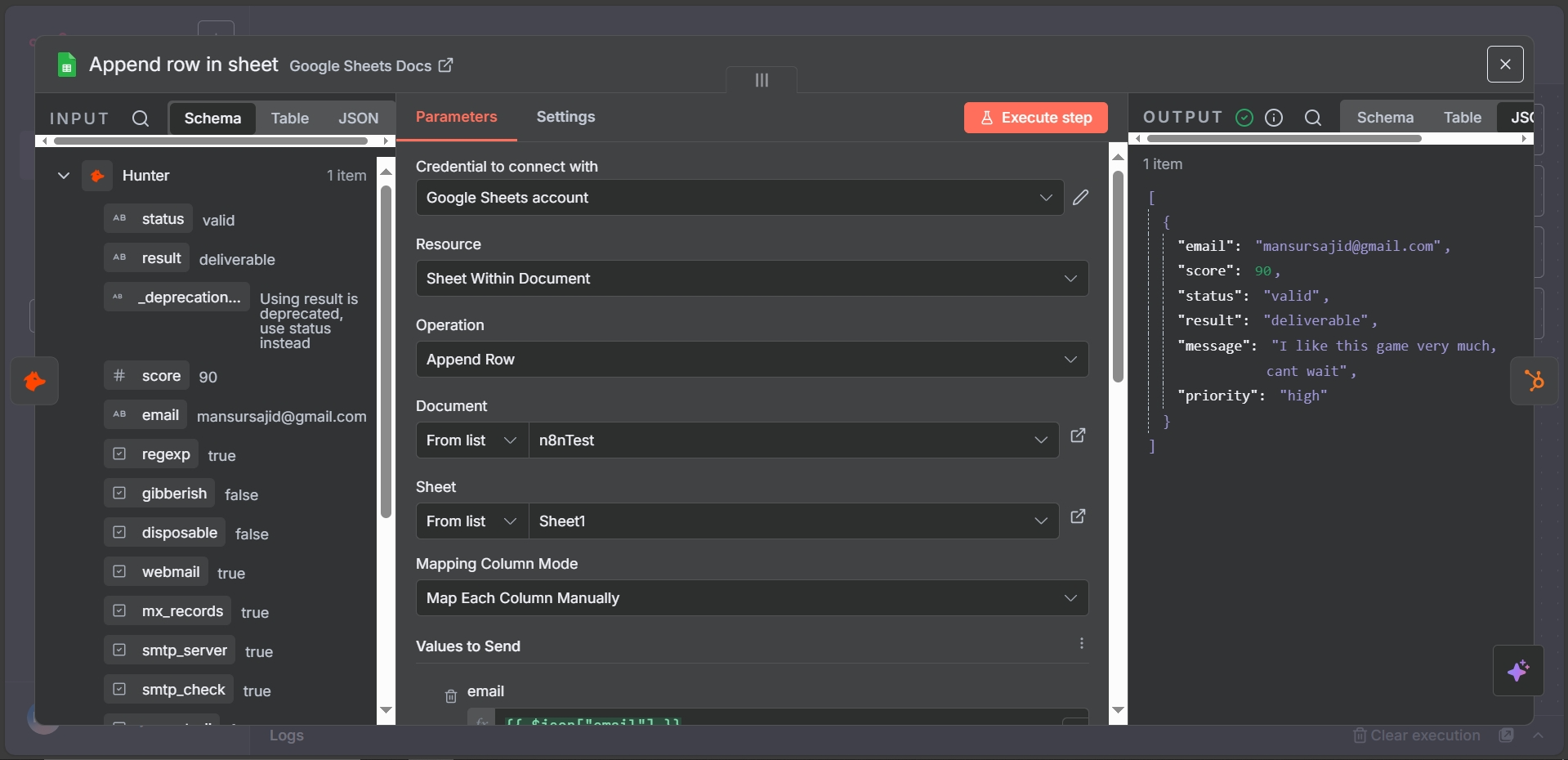Click the next HubSpot node button on right
1568x760 pixels.
pyautogui.click(x=1534, y=381)
